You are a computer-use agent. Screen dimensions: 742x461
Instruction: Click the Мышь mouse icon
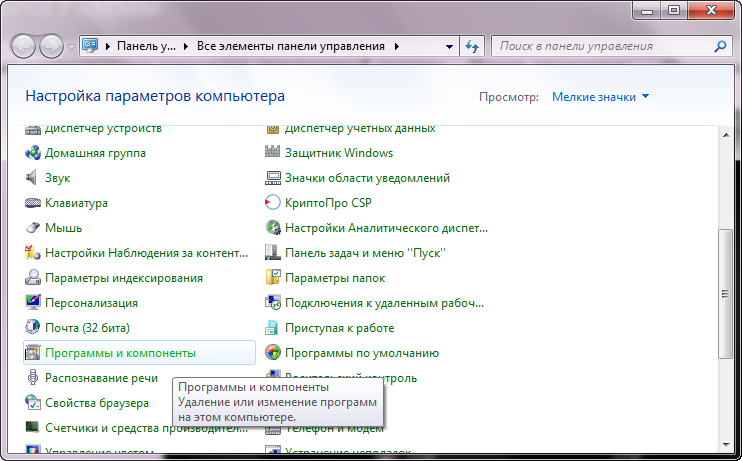(x=33, y=228)
